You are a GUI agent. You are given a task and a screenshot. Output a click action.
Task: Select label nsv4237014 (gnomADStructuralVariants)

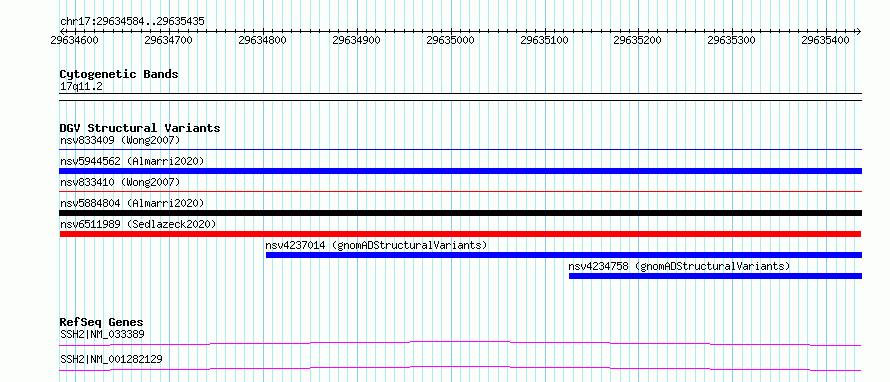(376, 245)
